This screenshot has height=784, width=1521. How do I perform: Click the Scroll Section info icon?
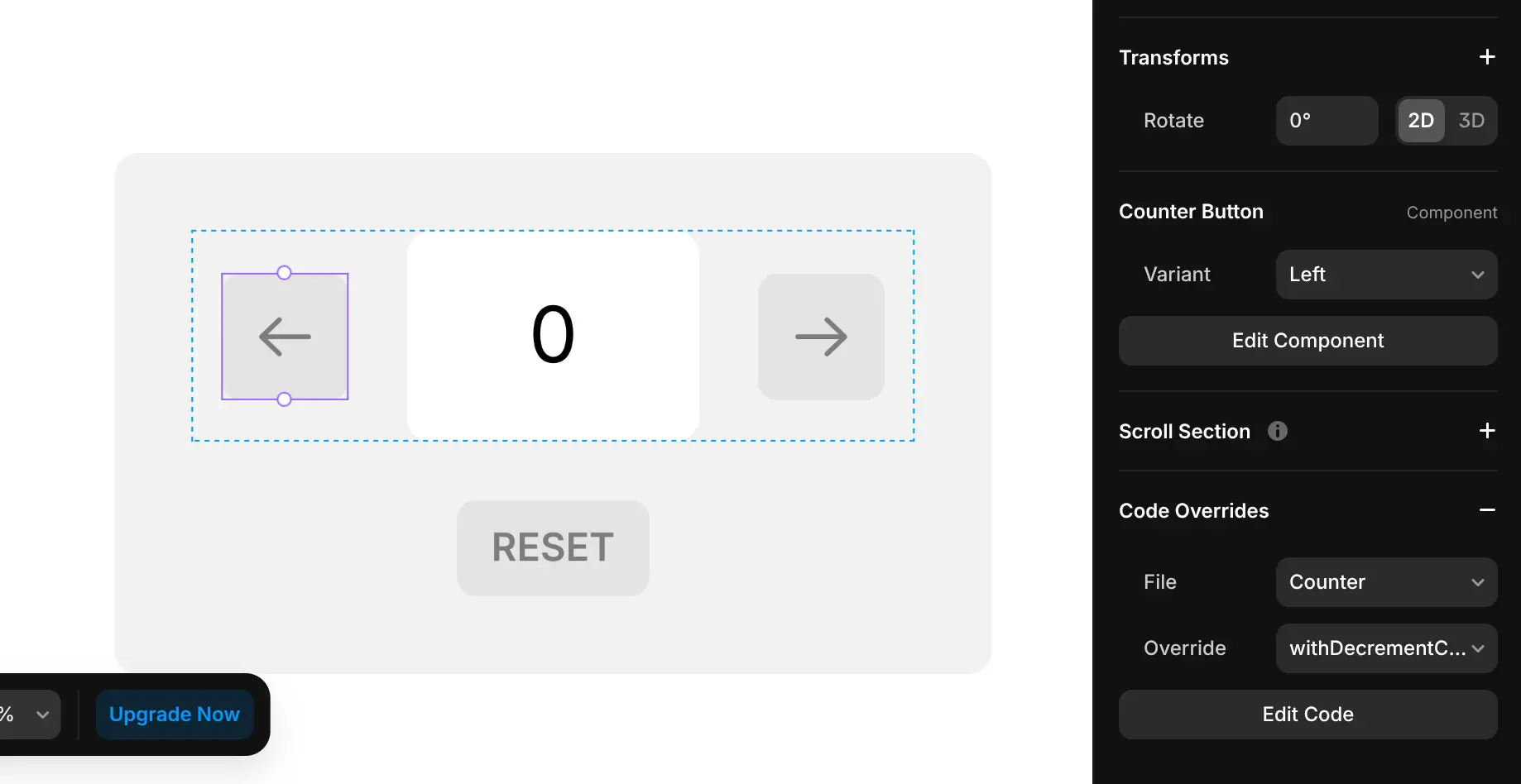[1278, 431]
